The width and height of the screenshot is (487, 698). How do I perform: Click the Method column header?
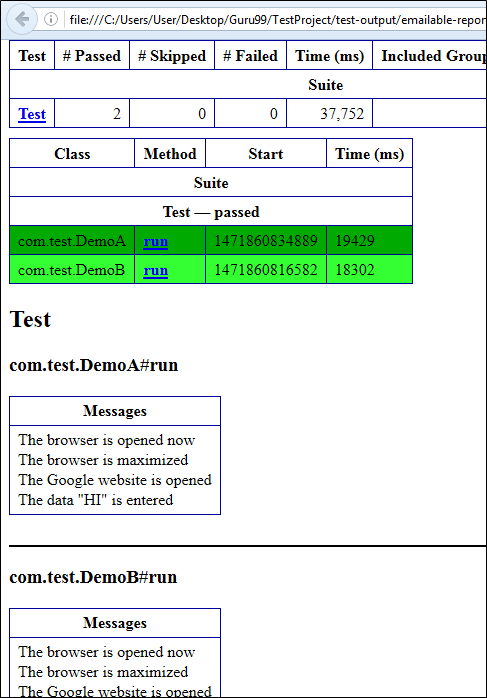coord(170,154)
